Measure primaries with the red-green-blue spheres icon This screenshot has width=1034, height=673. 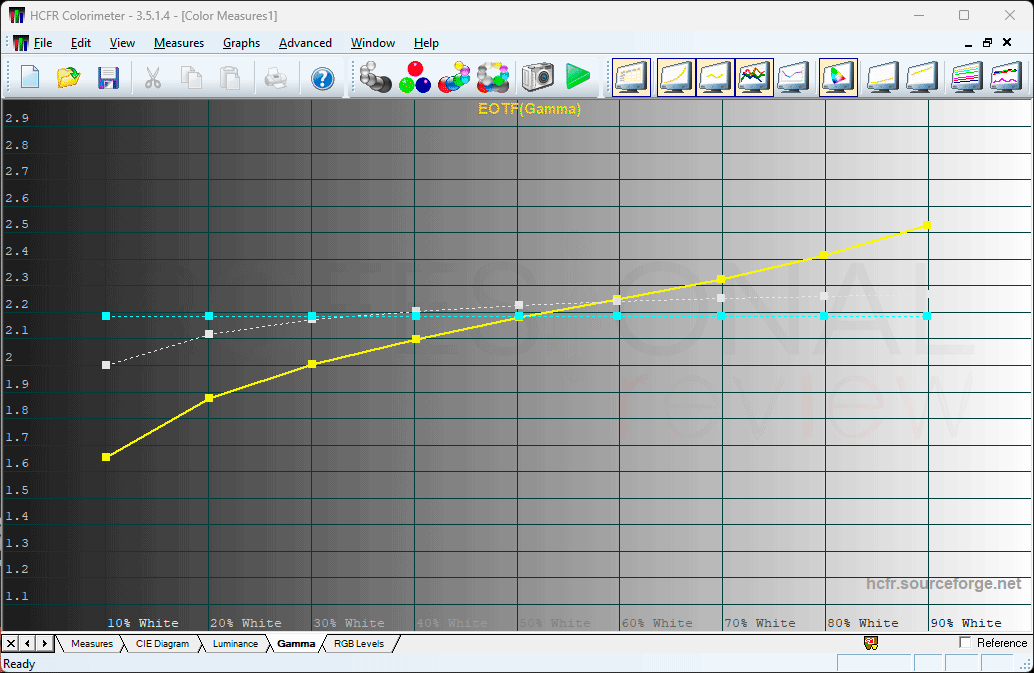pyautogui.click(x=415, y=77)
